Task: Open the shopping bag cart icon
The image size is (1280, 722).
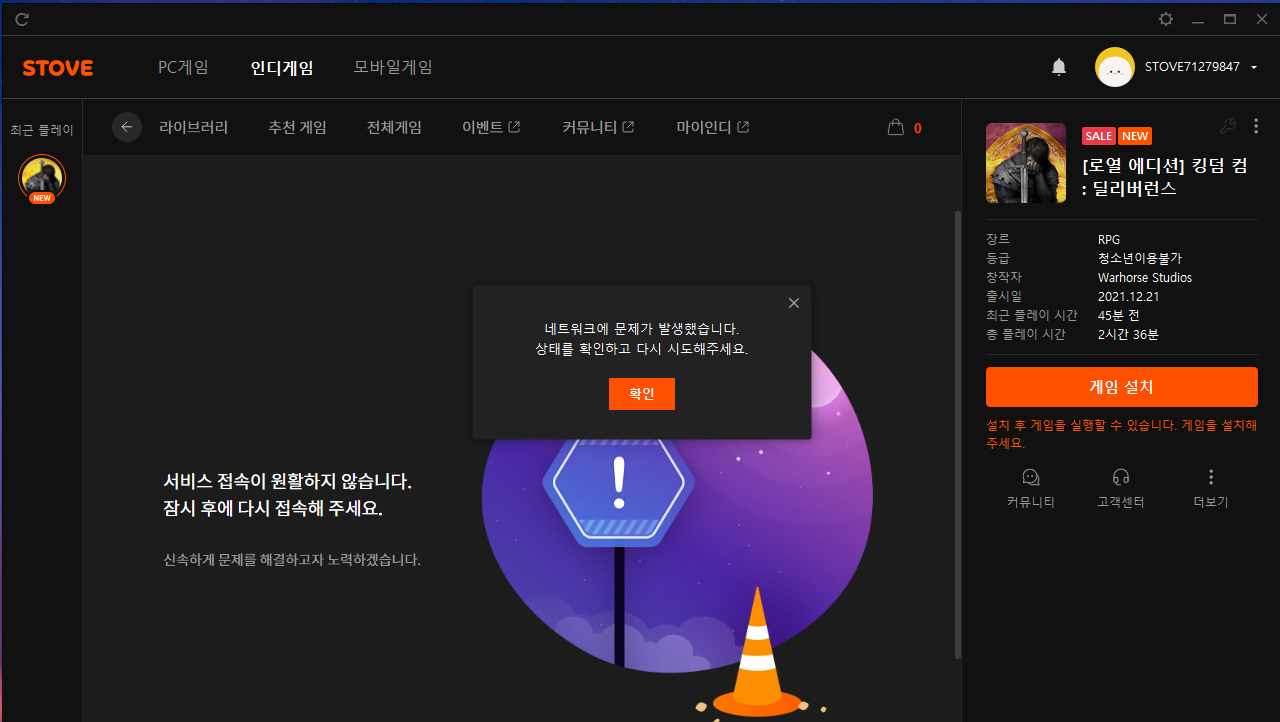Action: 896,127
